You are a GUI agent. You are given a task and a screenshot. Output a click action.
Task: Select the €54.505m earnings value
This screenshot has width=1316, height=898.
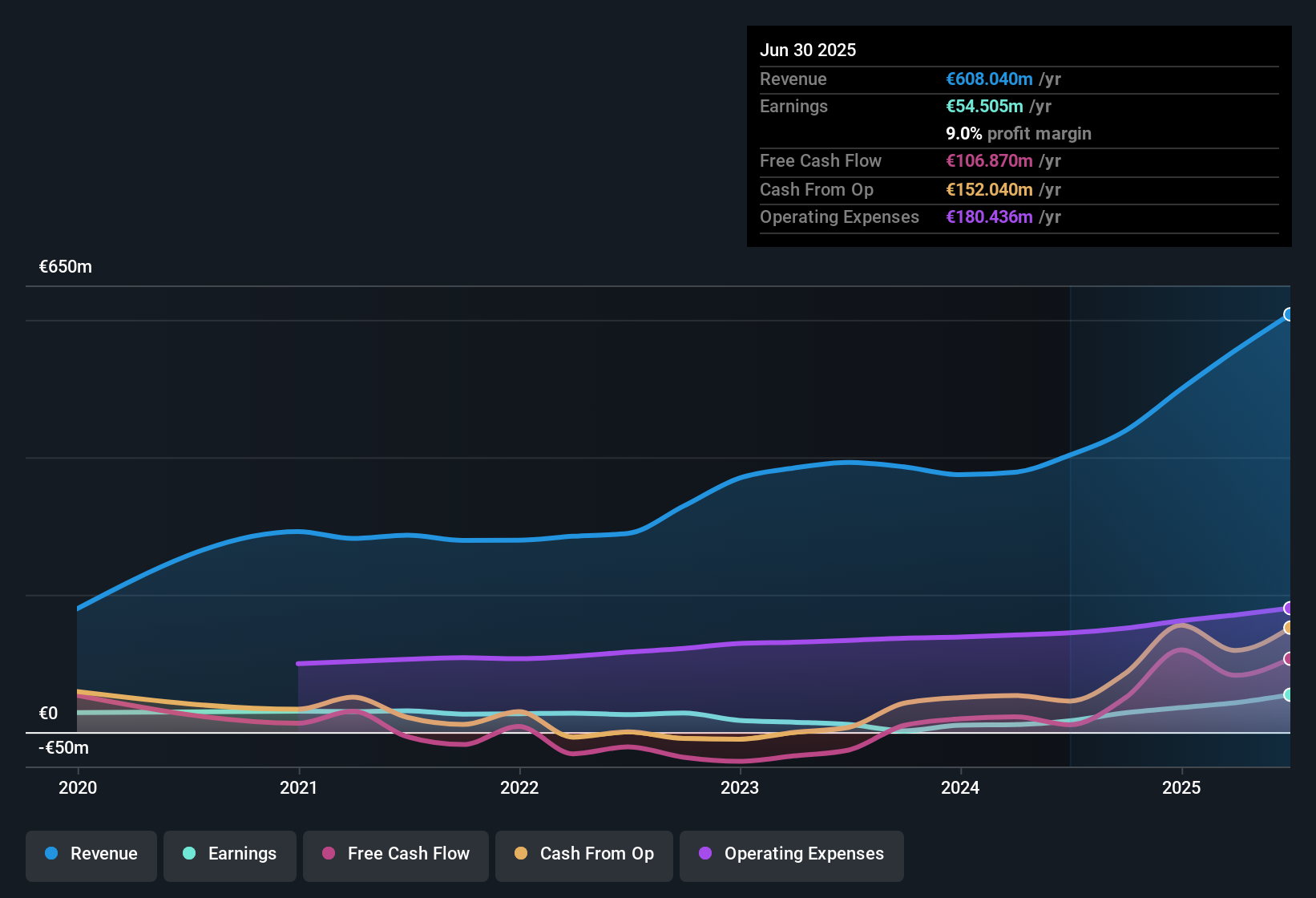(x=984, y=107)
